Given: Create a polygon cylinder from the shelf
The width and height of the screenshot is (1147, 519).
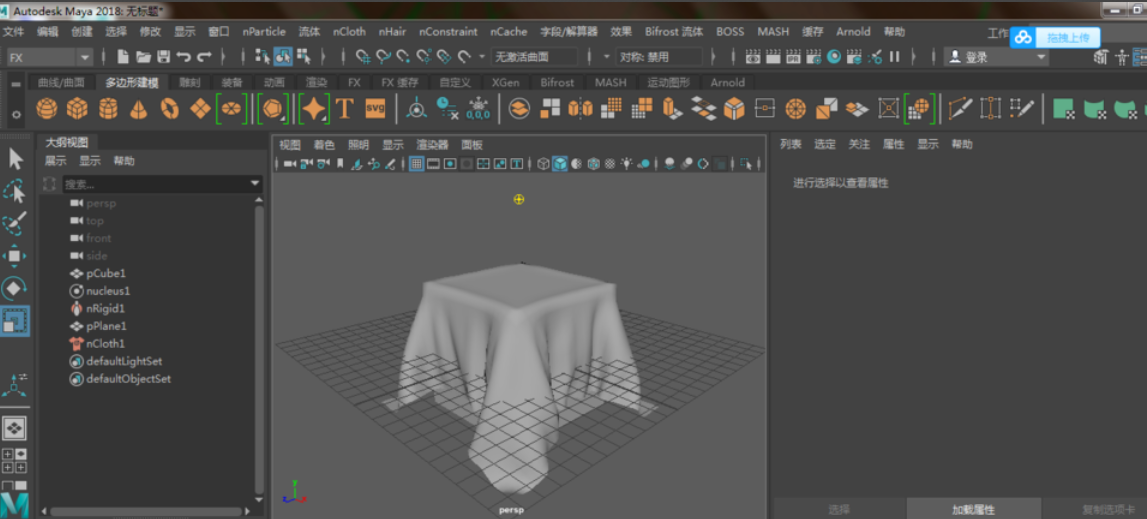Looking at the screenshot, I should click(x=108, y=109).
